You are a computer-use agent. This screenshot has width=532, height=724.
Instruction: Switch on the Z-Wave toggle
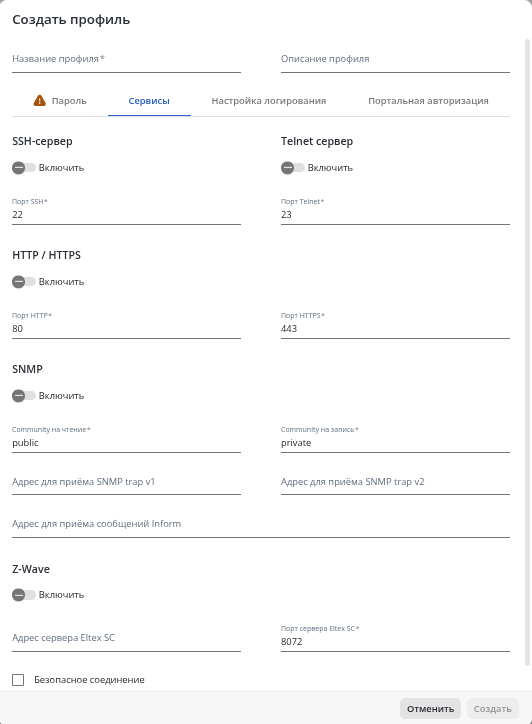24,595
